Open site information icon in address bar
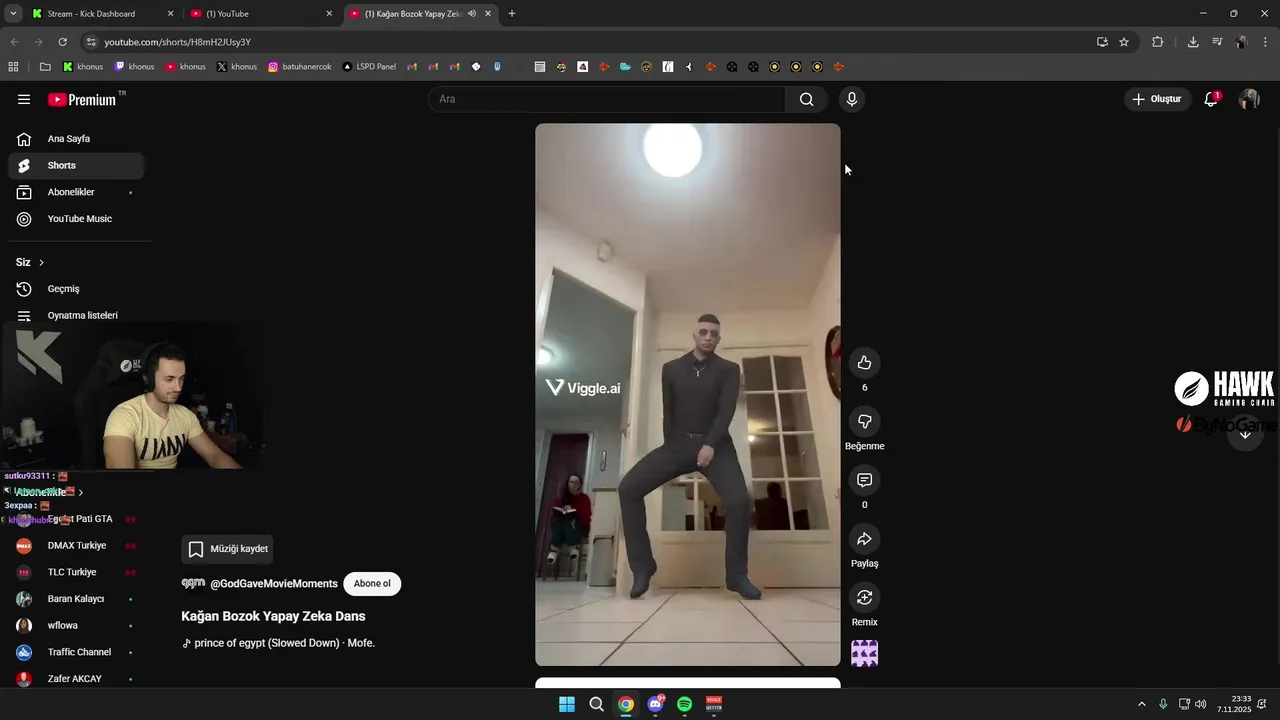 [x=91, y=42]
